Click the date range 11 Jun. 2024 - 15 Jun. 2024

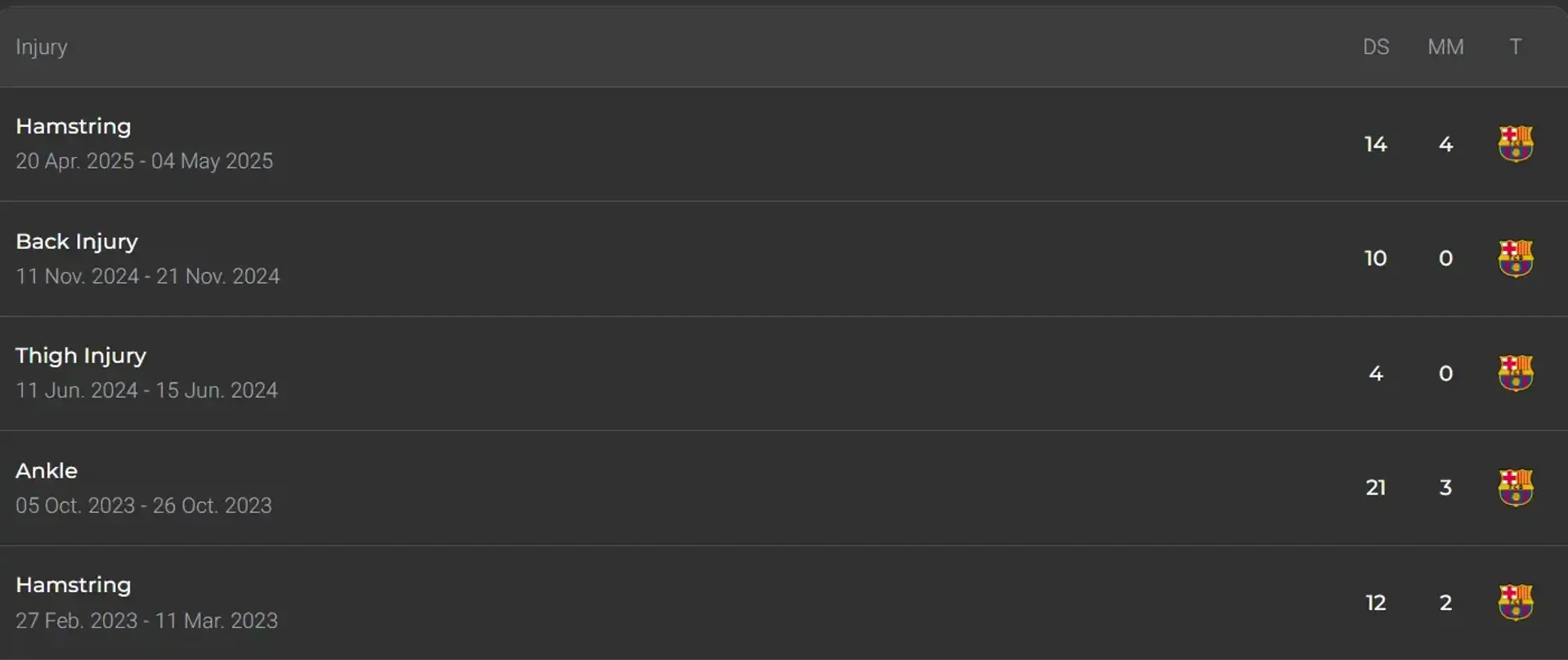[x=147, y=391]
